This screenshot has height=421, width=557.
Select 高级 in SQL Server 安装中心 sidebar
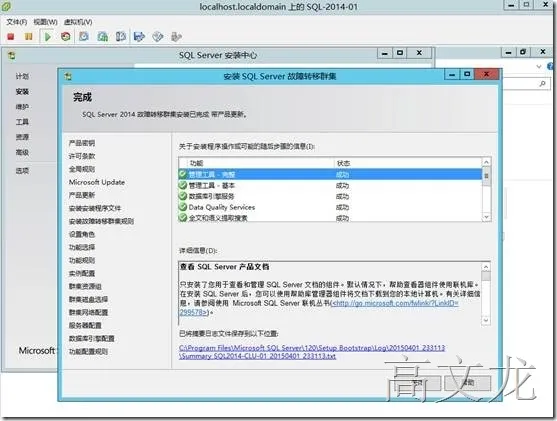pyautogui.click(x=22, y=152)
